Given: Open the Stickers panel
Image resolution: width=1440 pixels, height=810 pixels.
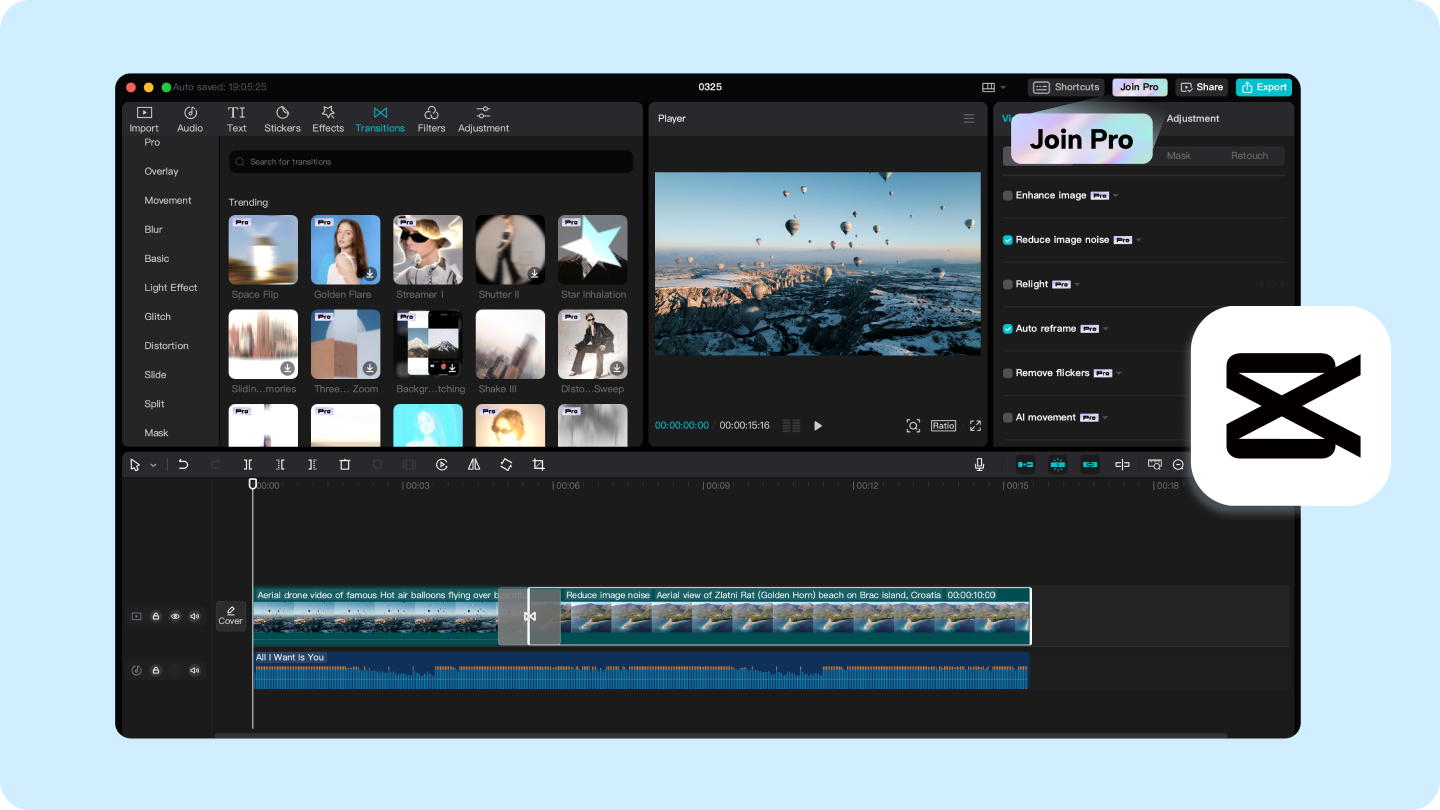Looking at the screenshot, I should point(282,118).
